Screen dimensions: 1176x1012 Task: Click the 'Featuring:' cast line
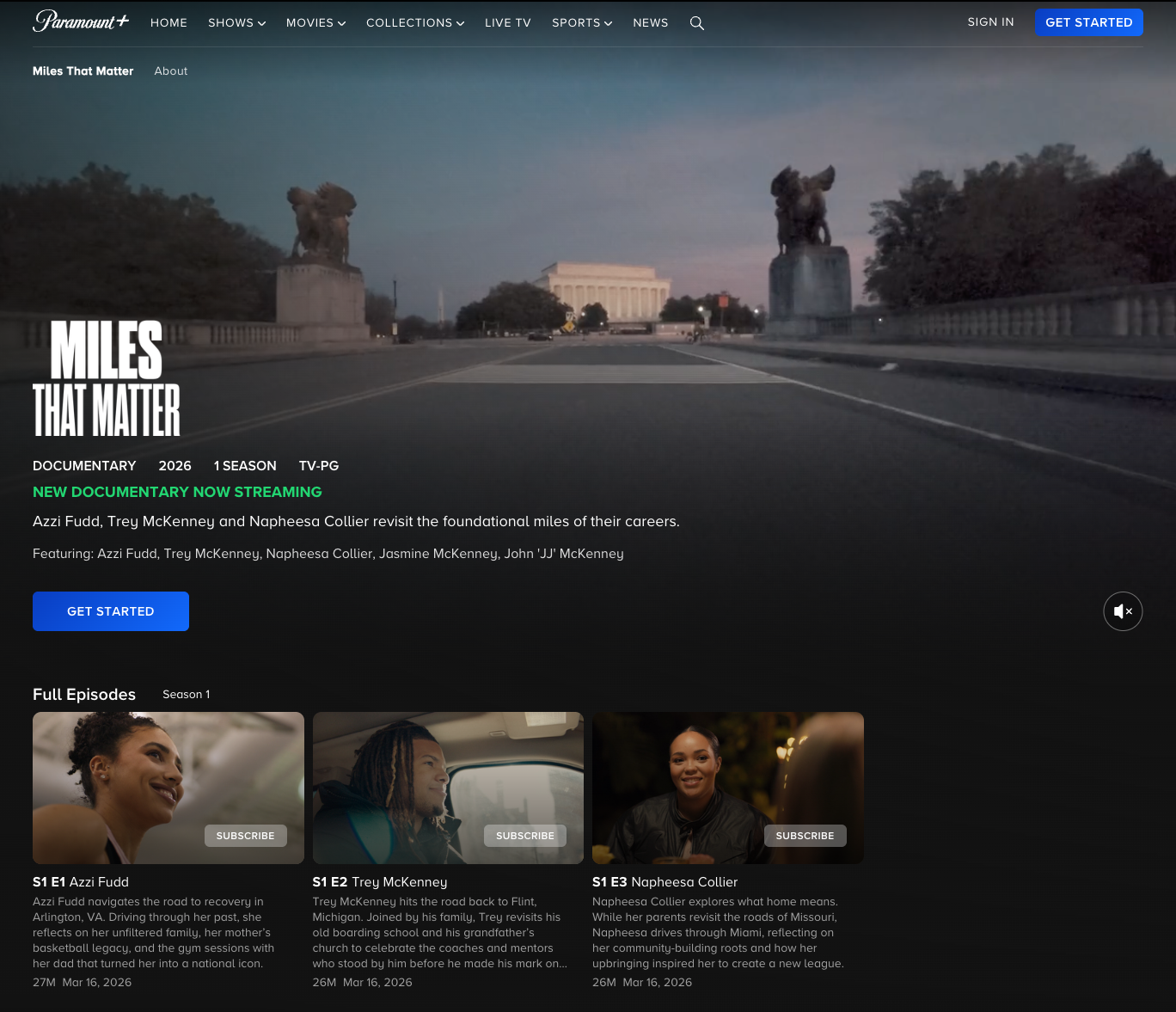[x=328, y=554]
